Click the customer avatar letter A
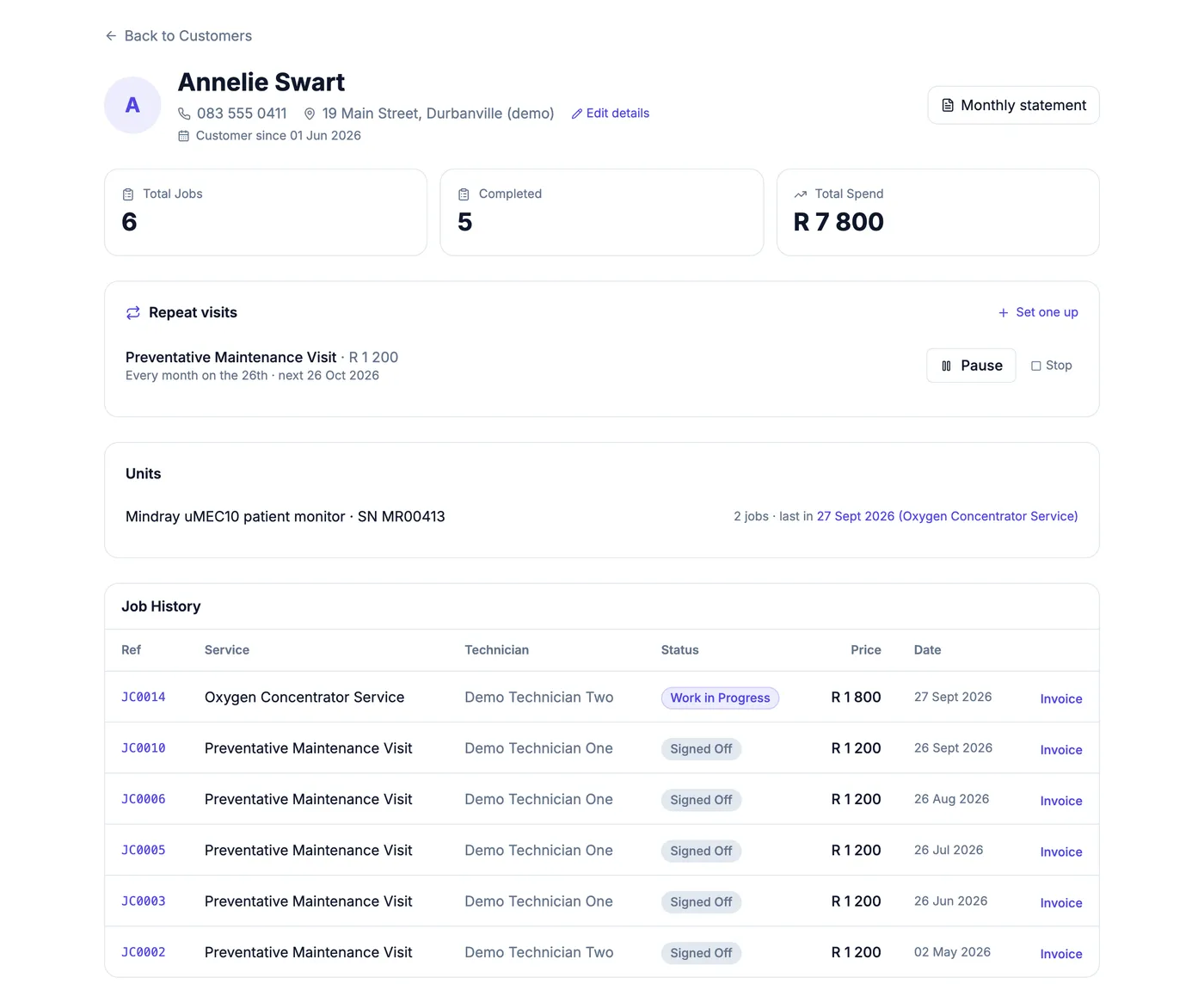This screenshot has height=990, width=1204. pos(132,105)
